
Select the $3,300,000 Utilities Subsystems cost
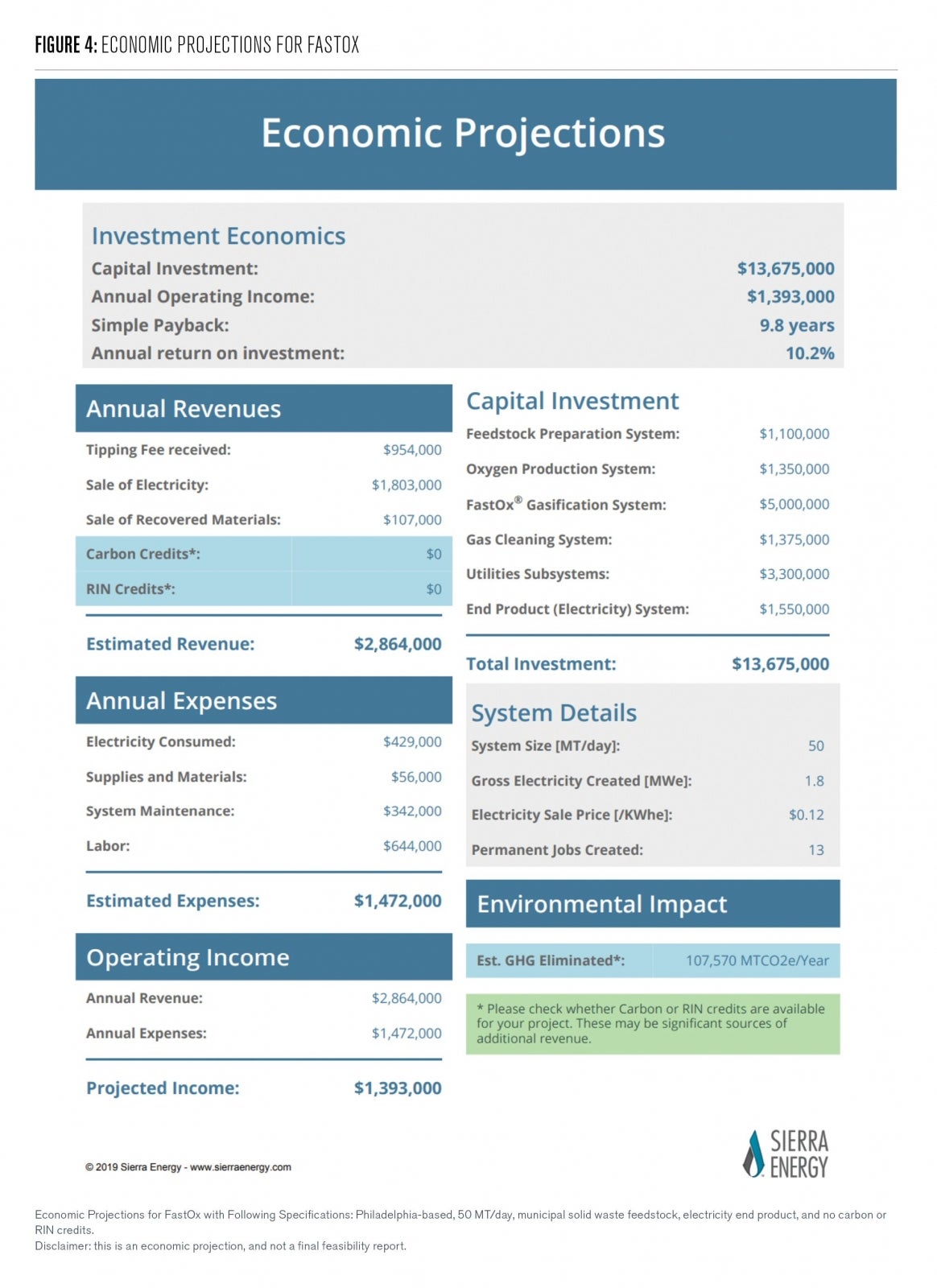(x=795, y=574)
